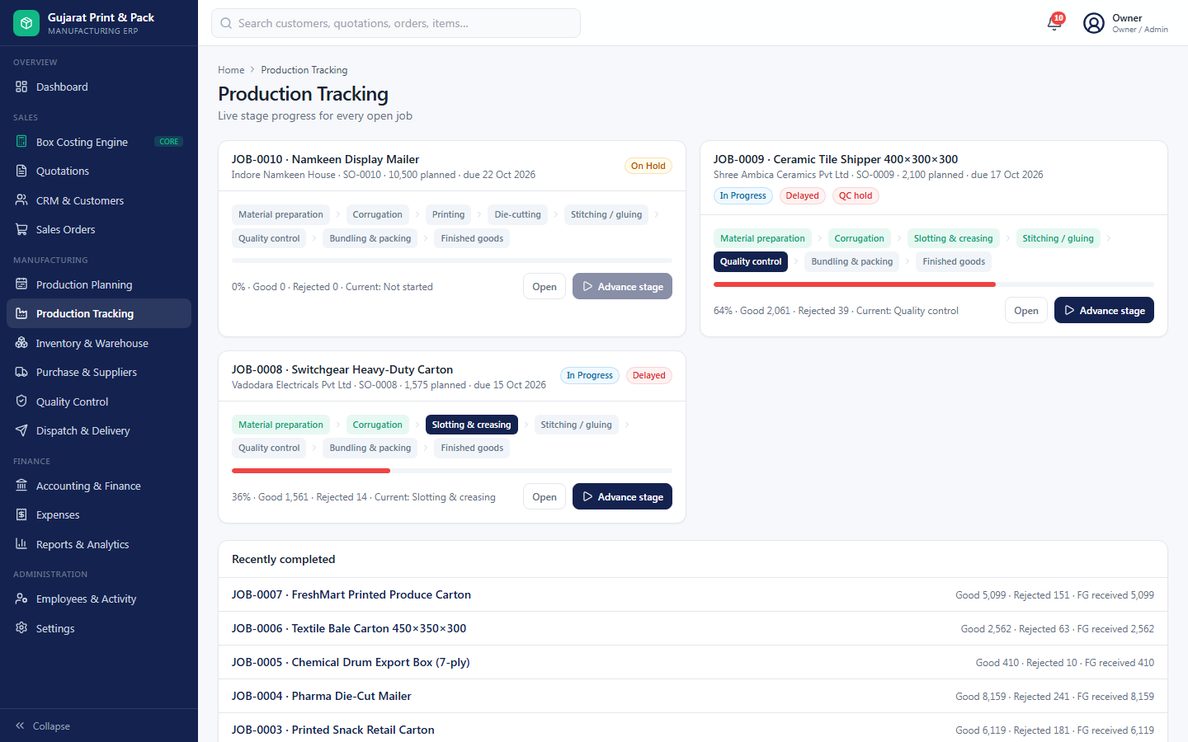Viewport: 1188px width, 742px height.
Task: Advance stage for JOB-0010
Action: [x=622, y=286]
